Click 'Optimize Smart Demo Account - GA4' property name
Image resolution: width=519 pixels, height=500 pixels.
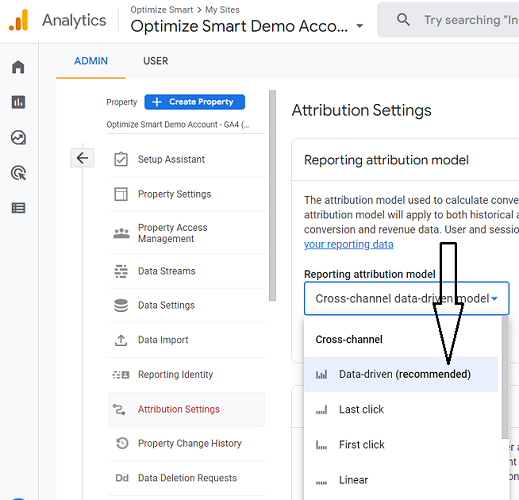point(178,125)
